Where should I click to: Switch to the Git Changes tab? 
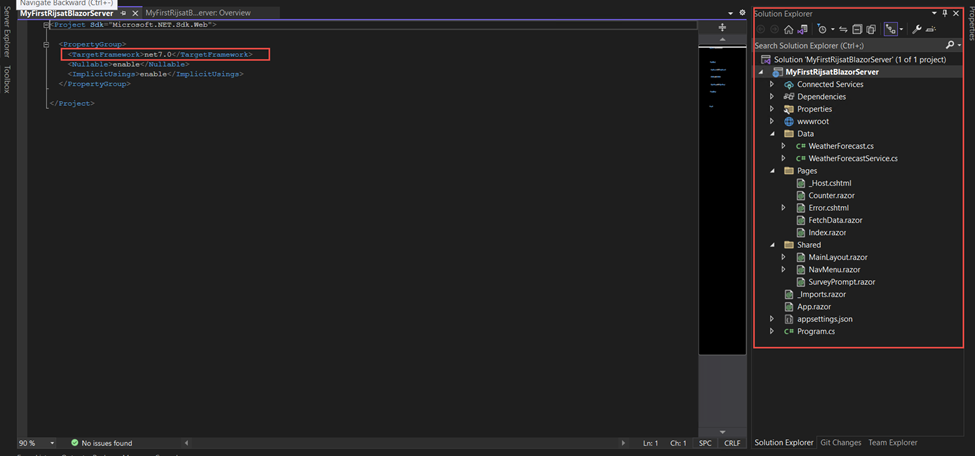pos(840,442)
